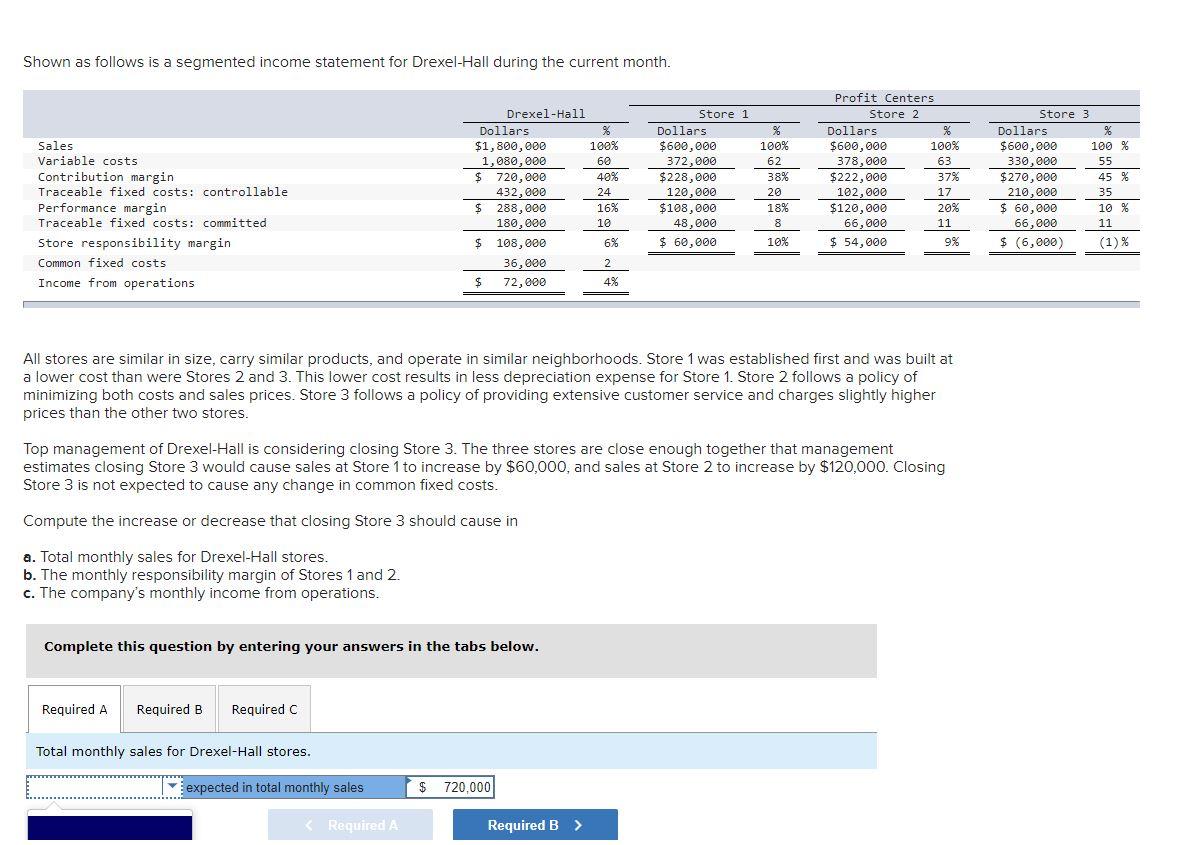Switch to the Required A tab
This screenshot has width=1178, height=845.
point(74,709)
